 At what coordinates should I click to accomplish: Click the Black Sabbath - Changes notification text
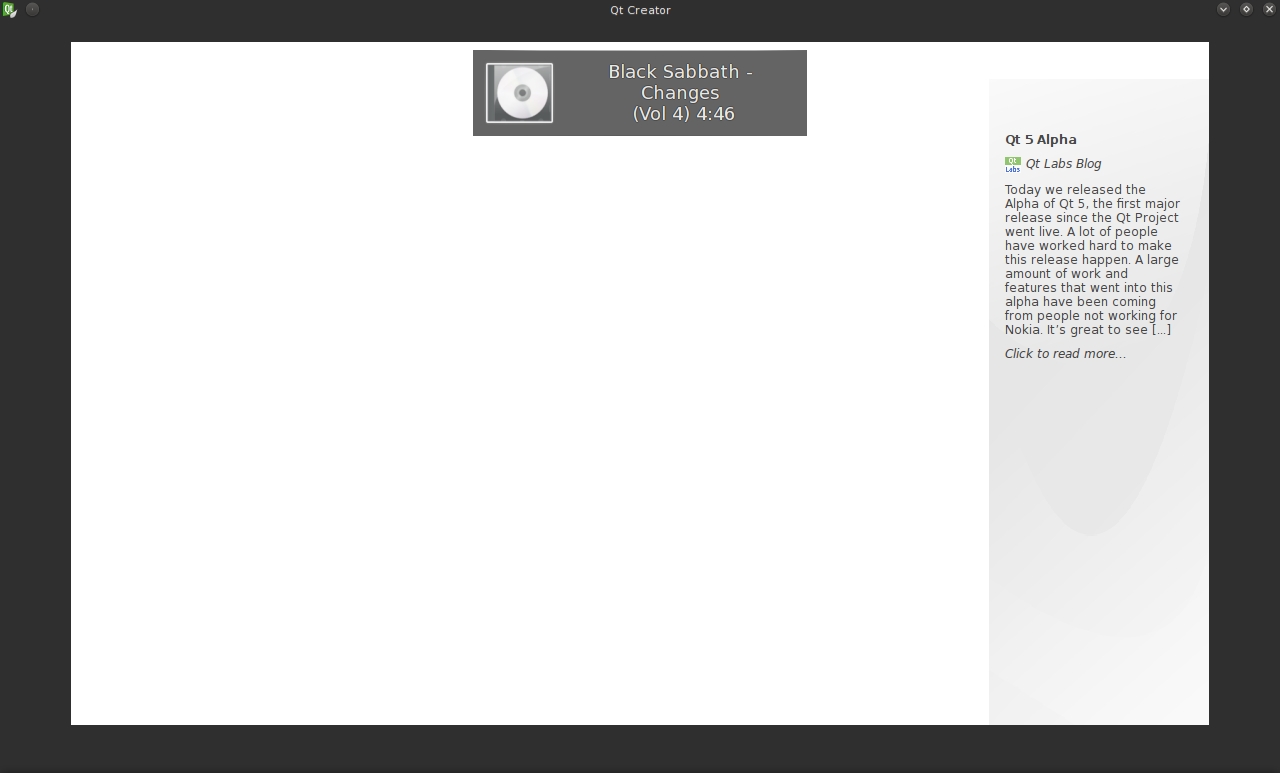680,93
